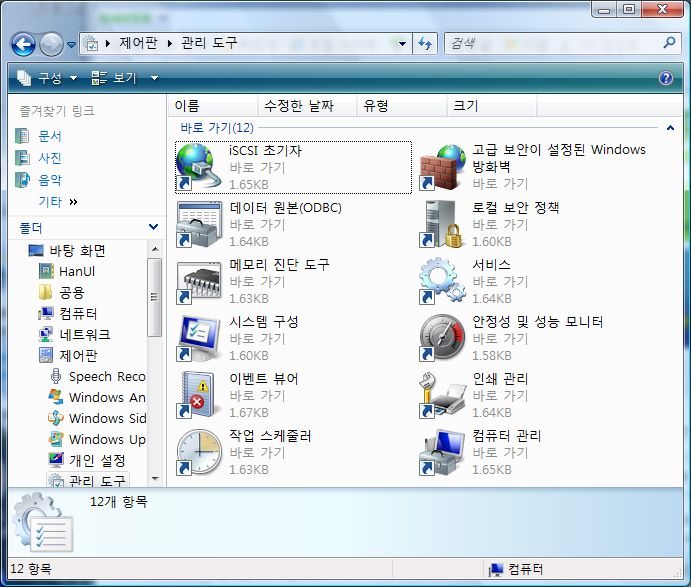Screen dimensions: 691x587
Task: Sort by 수정한 날짜 column header
Action: [x=307, y=106]
